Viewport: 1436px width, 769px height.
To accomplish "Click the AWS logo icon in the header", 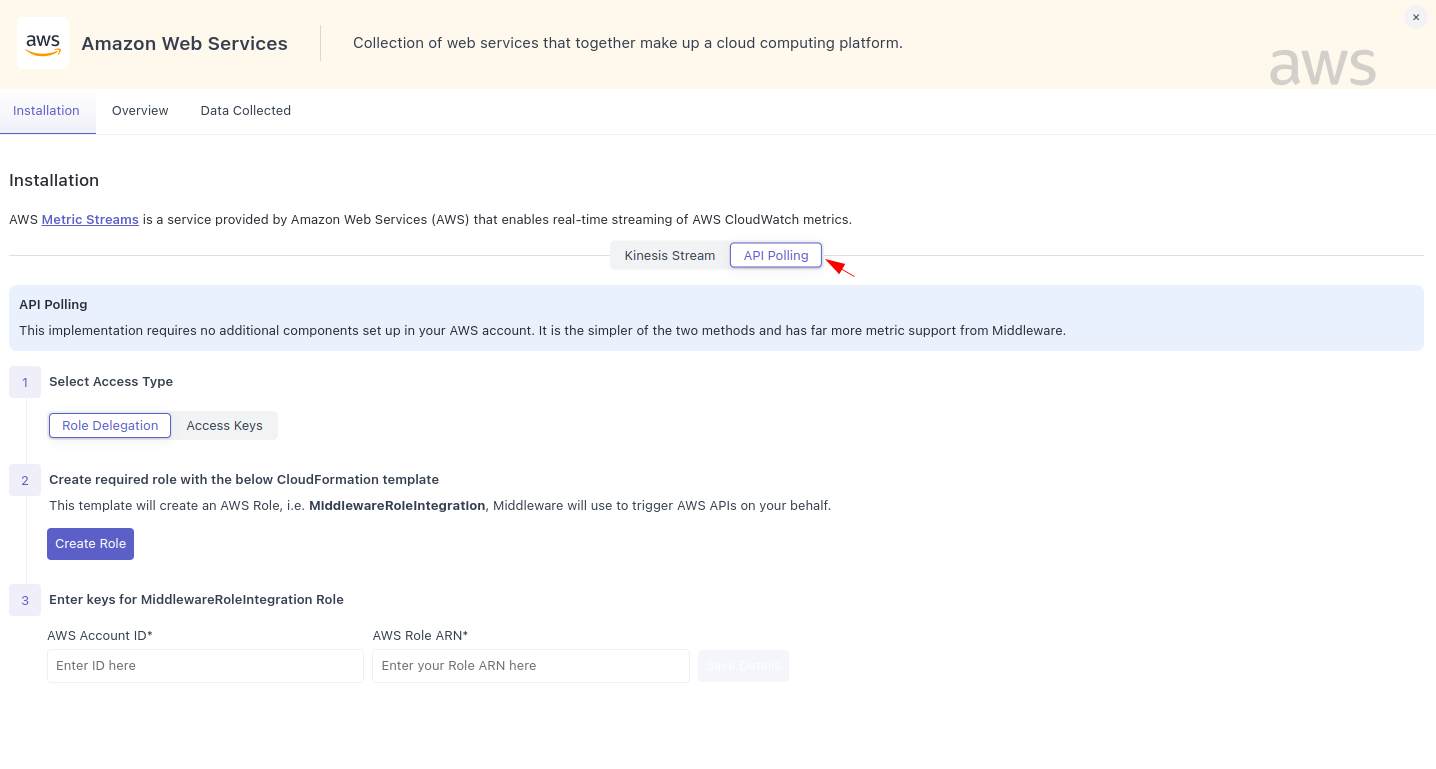I will click(x=43, y=43).
